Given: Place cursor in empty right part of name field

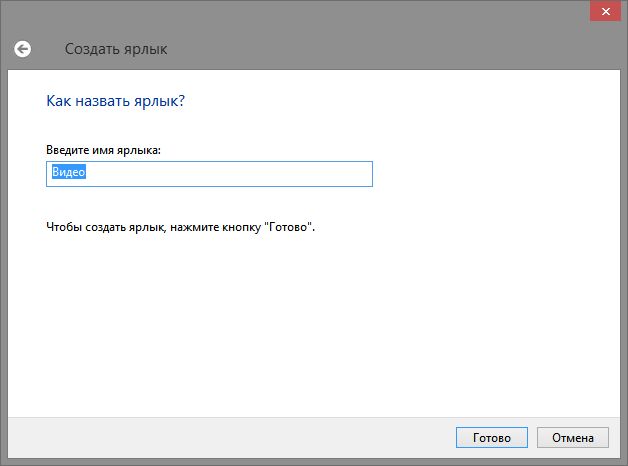Looking at the screenshot, I should click(x=280, y=174).
